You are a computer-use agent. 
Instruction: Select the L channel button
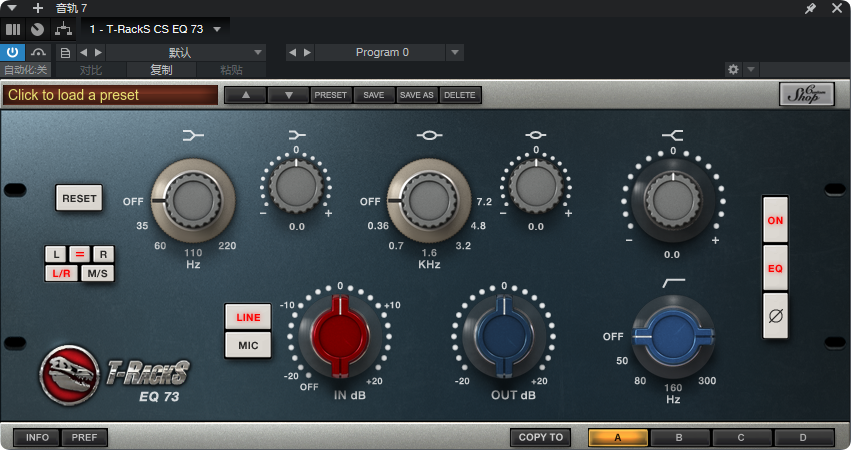[x=56, y=254]
